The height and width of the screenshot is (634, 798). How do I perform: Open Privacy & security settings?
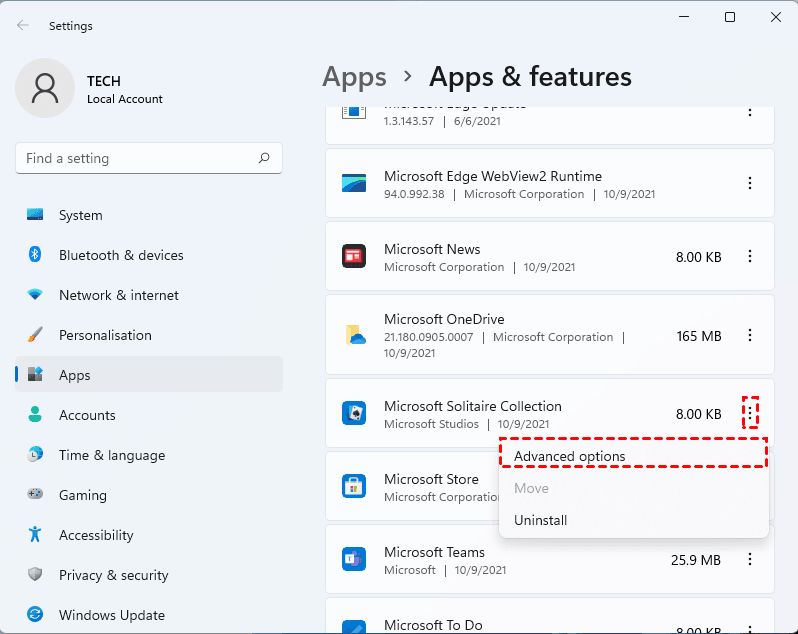coord(113,575)
